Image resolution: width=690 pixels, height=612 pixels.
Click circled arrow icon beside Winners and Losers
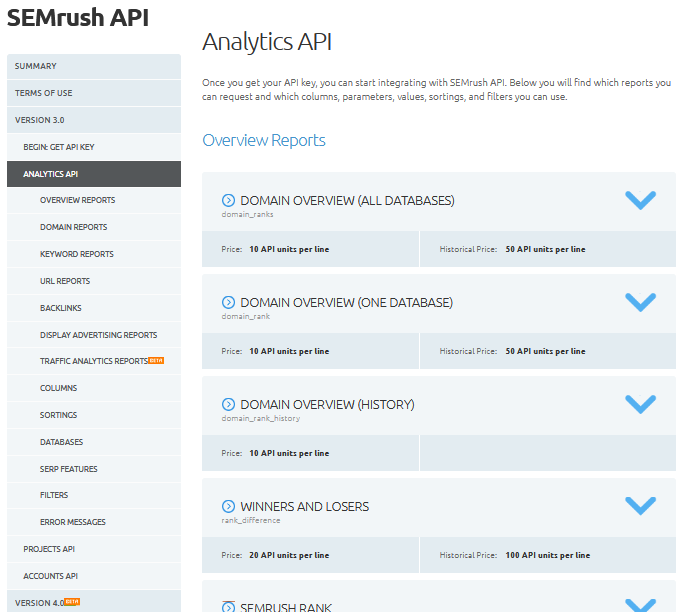coord(228,507)
